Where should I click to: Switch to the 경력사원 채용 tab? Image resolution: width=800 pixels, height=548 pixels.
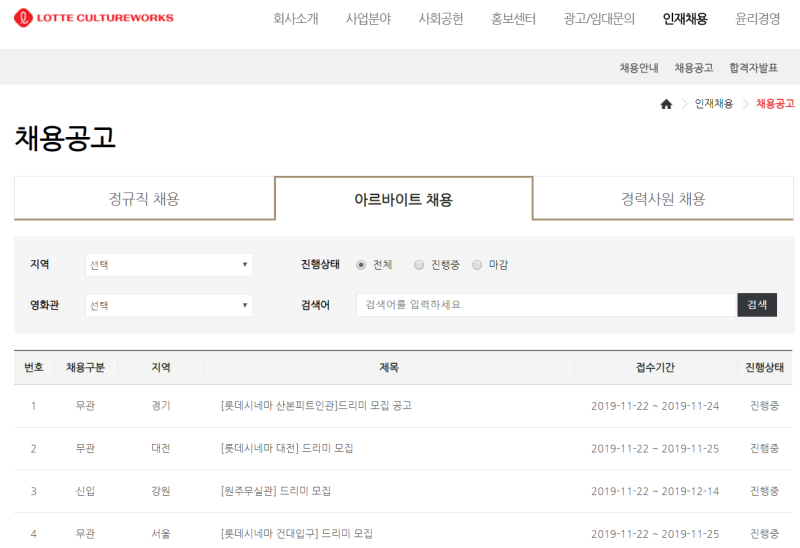point(663,198)
